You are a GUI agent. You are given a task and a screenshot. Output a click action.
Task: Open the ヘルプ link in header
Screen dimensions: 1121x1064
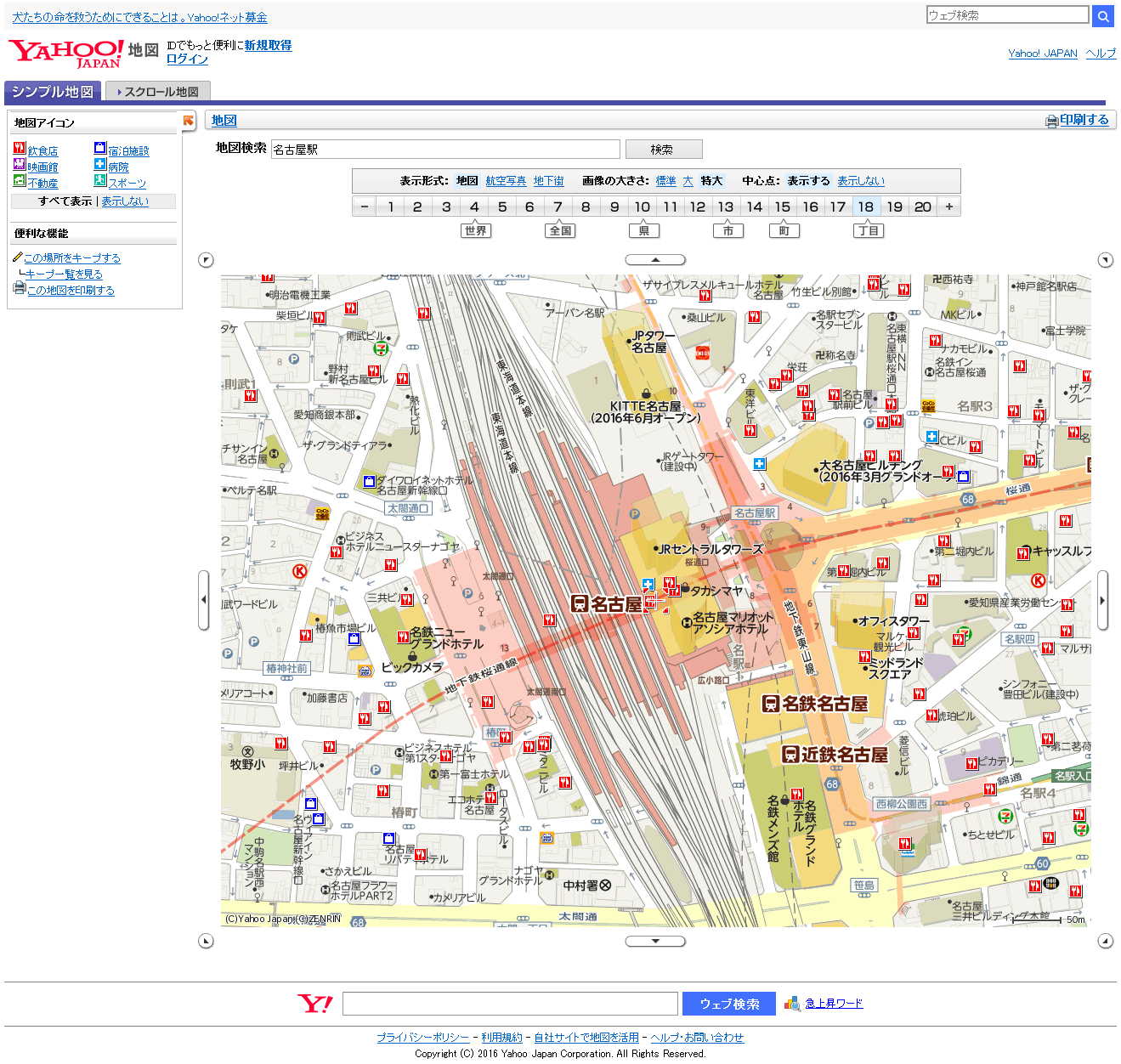coord(1101,54)
